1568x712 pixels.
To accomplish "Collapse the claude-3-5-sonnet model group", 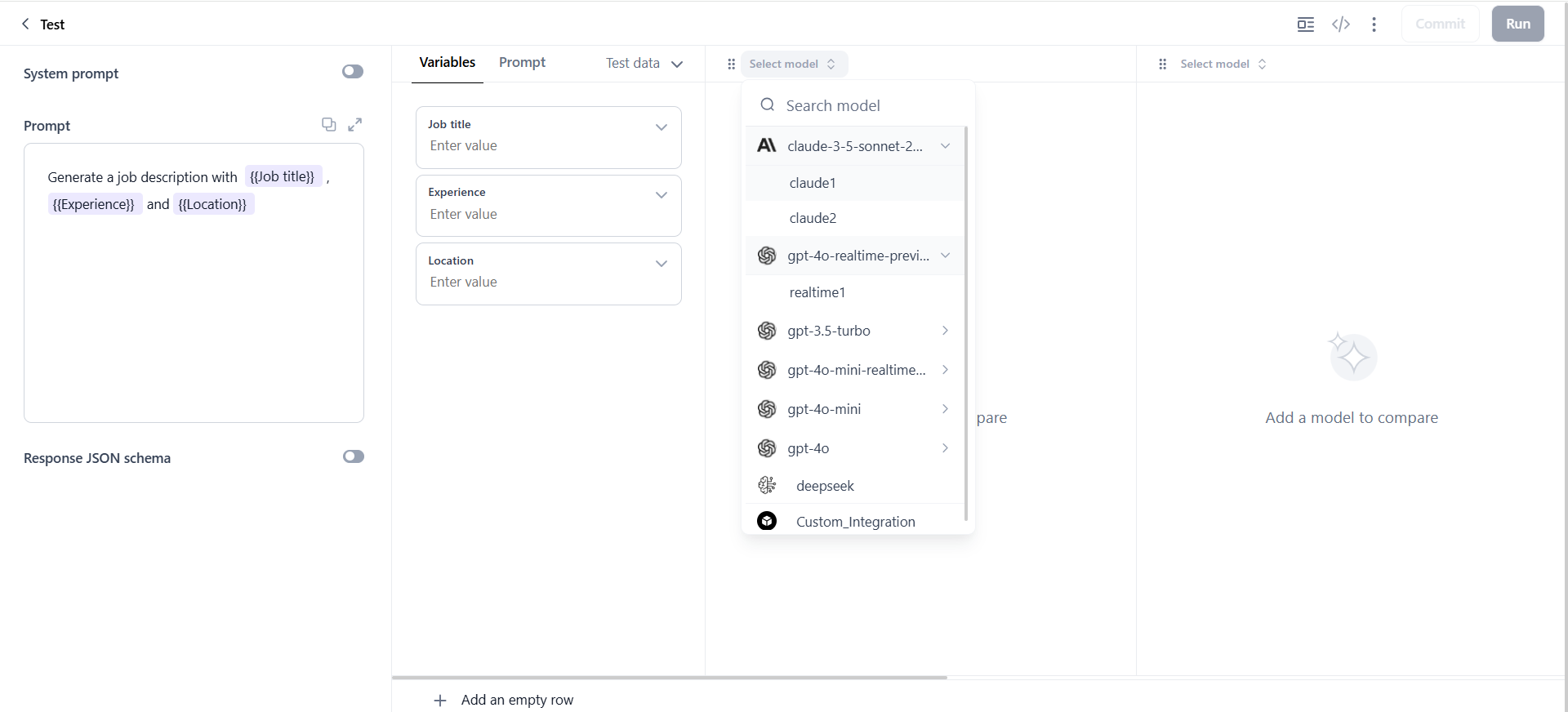I will [x=945, y=146].
